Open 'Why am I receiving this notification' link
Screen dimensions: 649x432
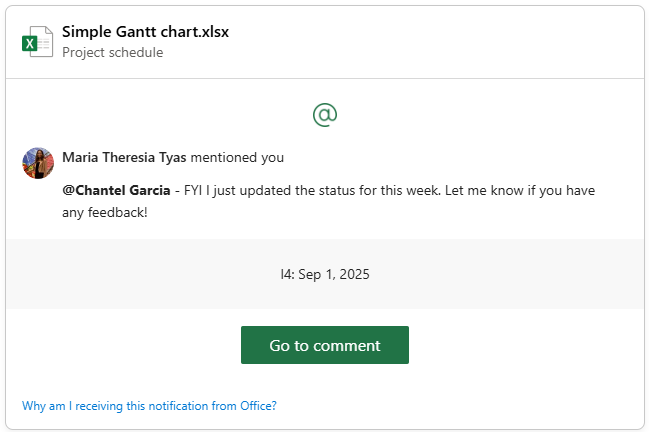(x=149, y=406)
